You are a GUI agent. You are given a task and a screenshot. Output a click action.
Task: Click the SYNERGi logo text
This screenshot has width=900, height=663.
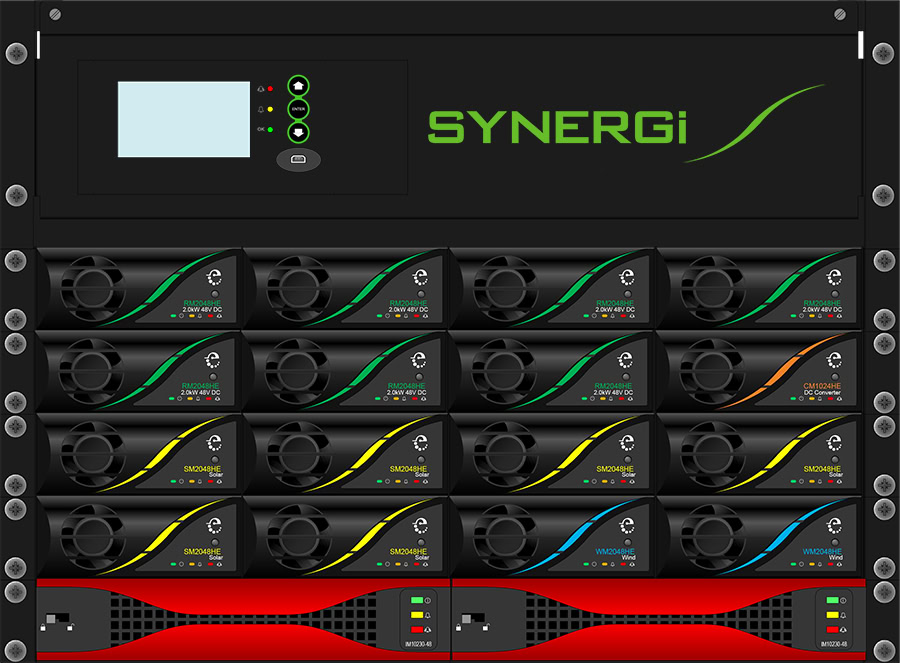tap(558, 127)
